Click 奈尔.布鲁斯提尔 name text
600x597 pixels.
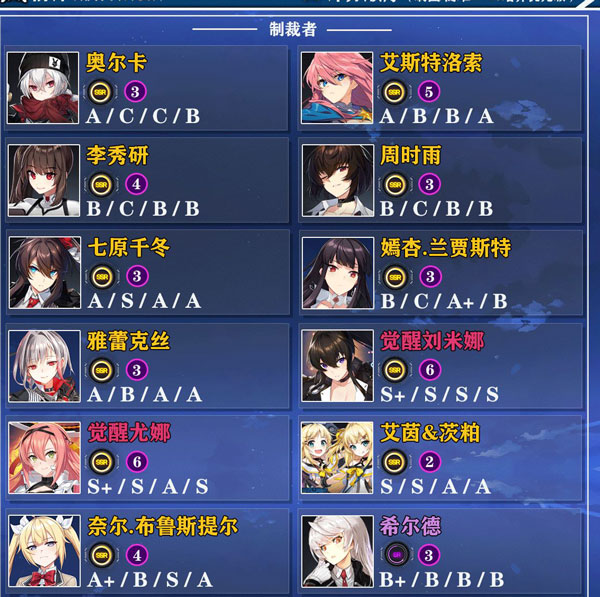pyautogui.click(x=163, y=526)
